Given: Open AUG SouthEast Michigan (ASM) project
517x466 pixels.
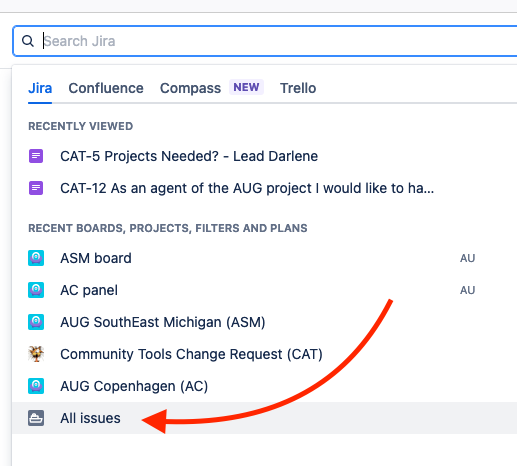Looking at the screenshot, I should click(x=163, y=322).
